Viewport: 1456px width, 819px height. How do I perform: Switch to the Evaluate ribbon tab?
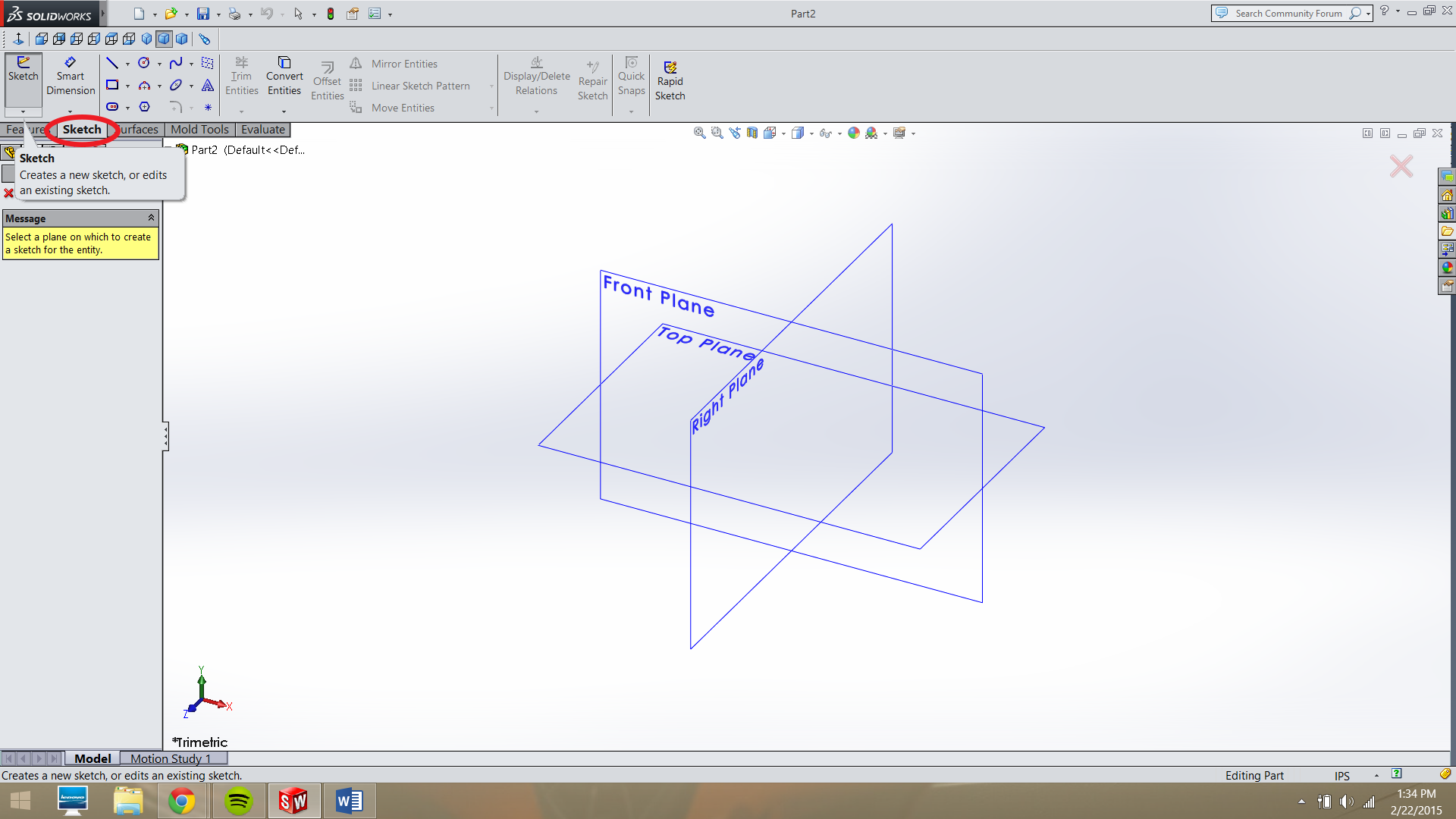262,130
